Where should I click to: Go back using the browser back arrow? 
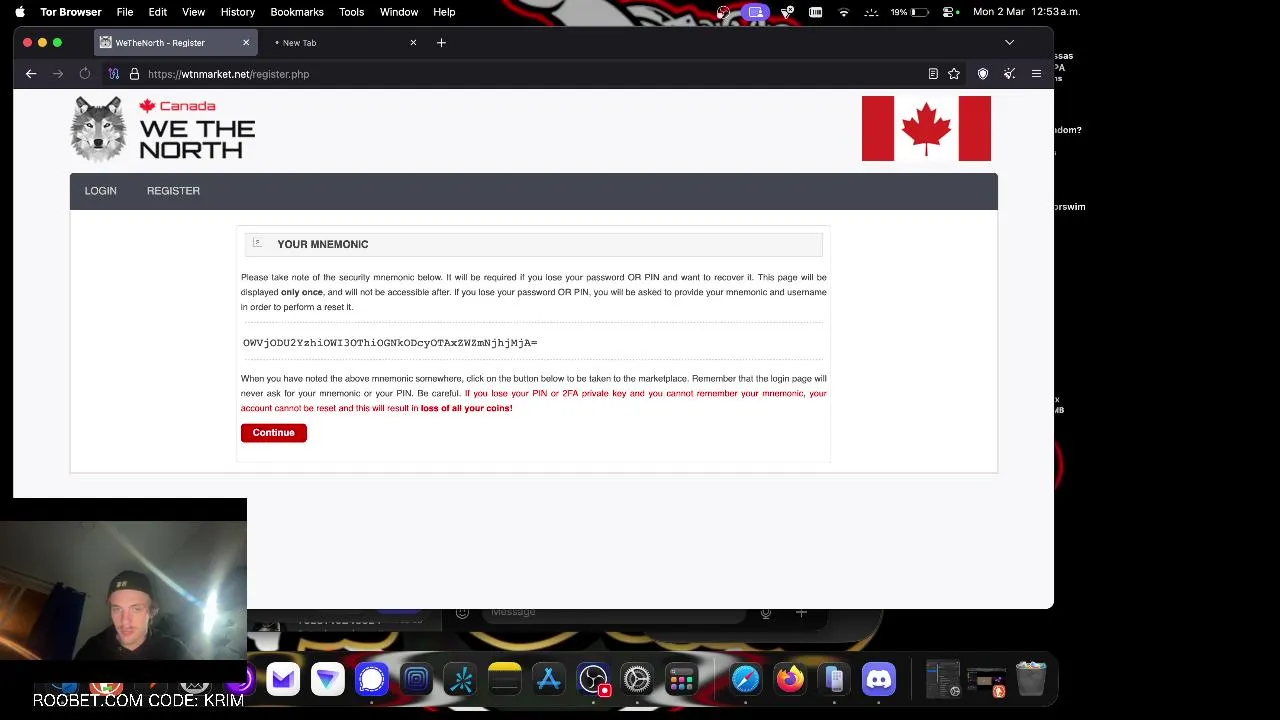coord(31,74)
